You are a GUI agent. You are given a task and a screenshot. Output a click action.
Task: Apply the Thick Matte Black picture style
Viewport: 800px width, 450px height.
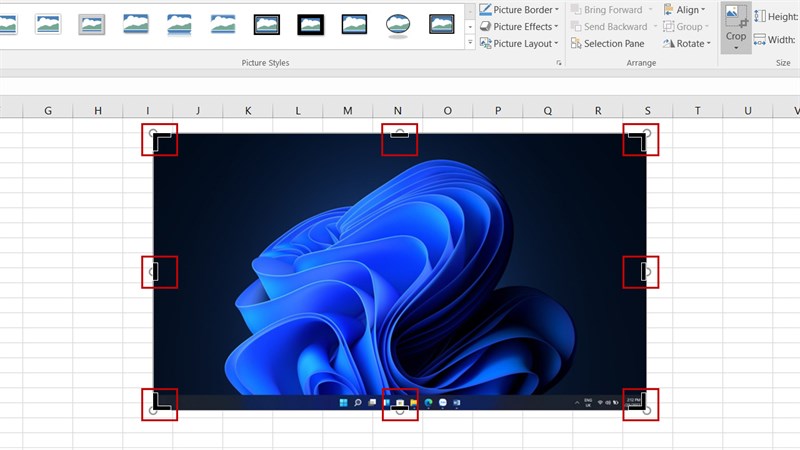click(x=311, y=24)
